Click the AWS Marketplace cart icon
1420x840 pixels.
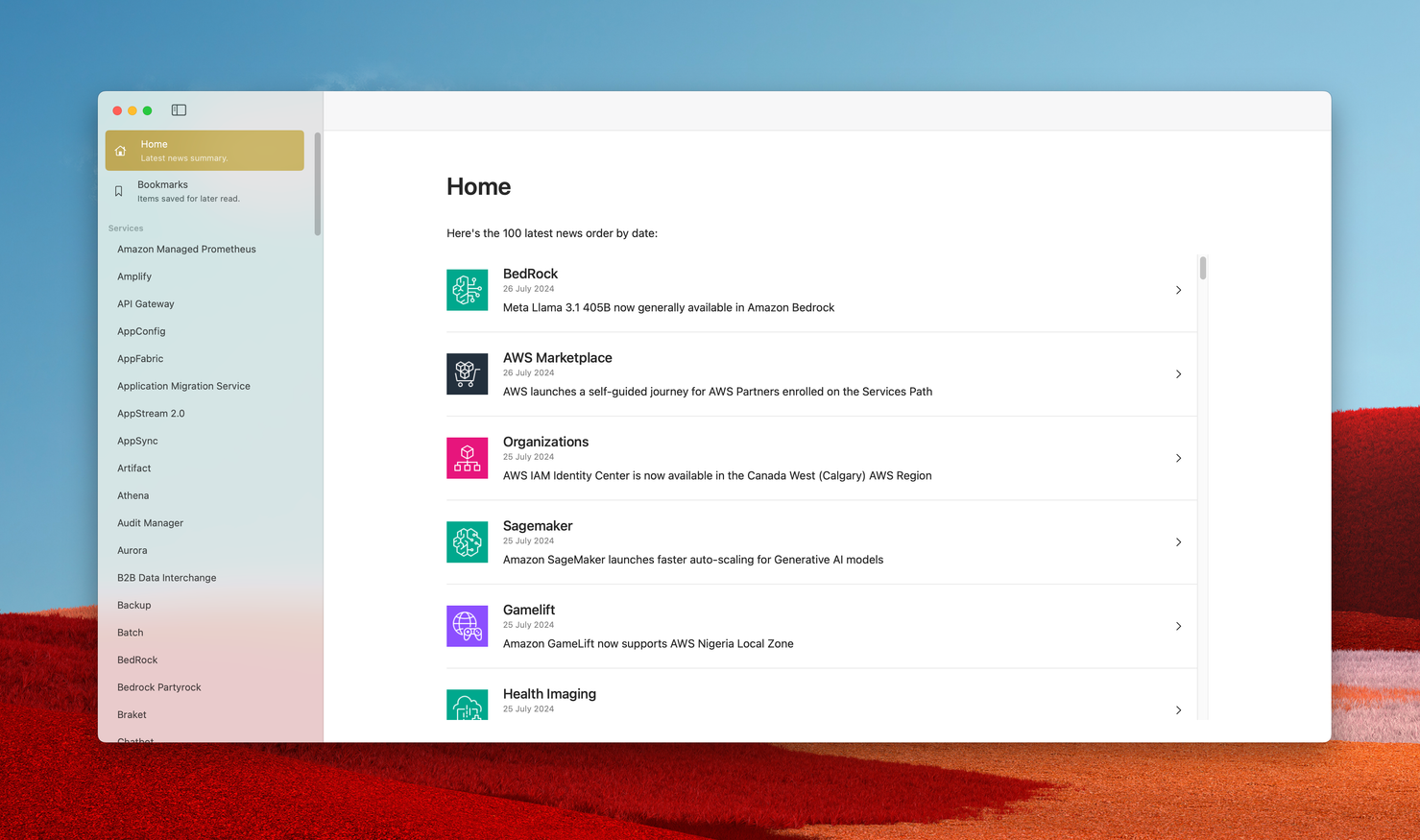[467, 374]
